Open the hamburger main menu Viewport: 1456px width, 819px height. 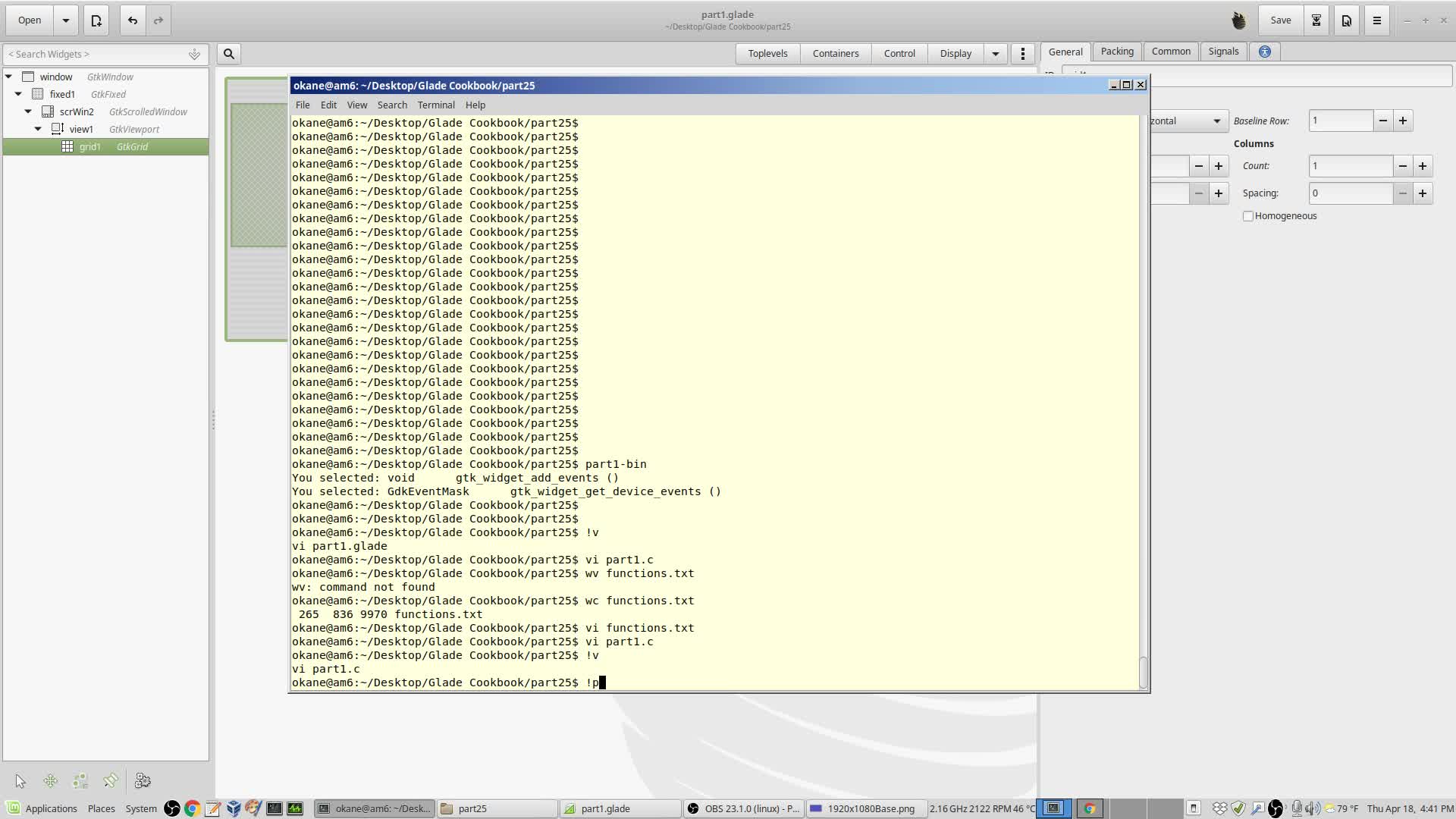(x=1377, y=20)
